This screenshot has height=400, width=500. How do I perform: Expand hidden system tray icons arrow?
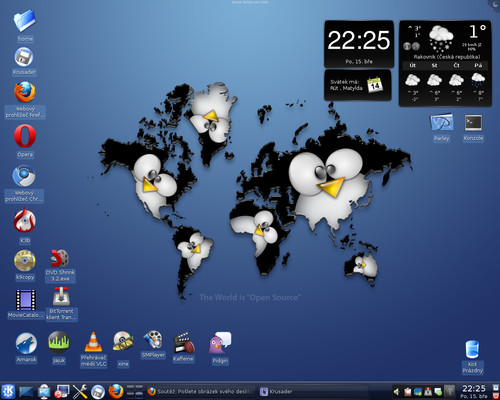[449, 391]
